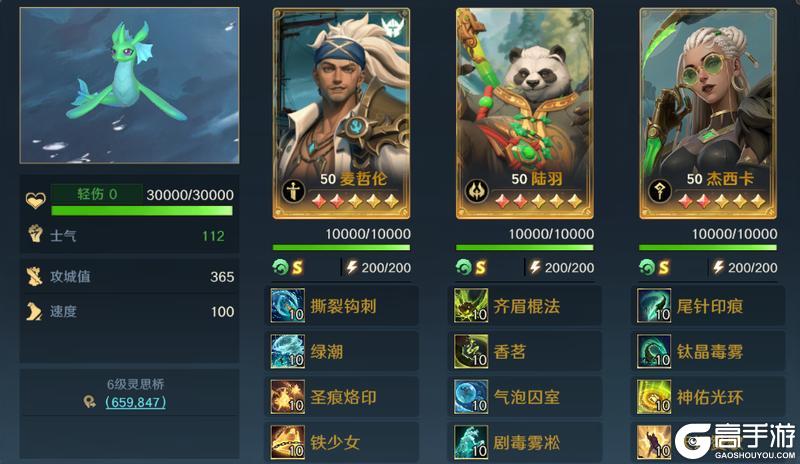Viewport: 800px width, 464px height.
Task: Click the sword class icon on 麦哲伦 card
Action: point(294,191)
